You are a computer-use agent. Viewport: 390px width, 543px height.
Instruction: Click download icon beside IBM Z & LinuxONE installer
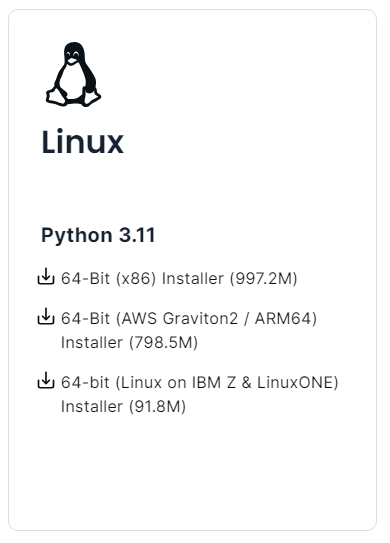(x=46, y=380)
